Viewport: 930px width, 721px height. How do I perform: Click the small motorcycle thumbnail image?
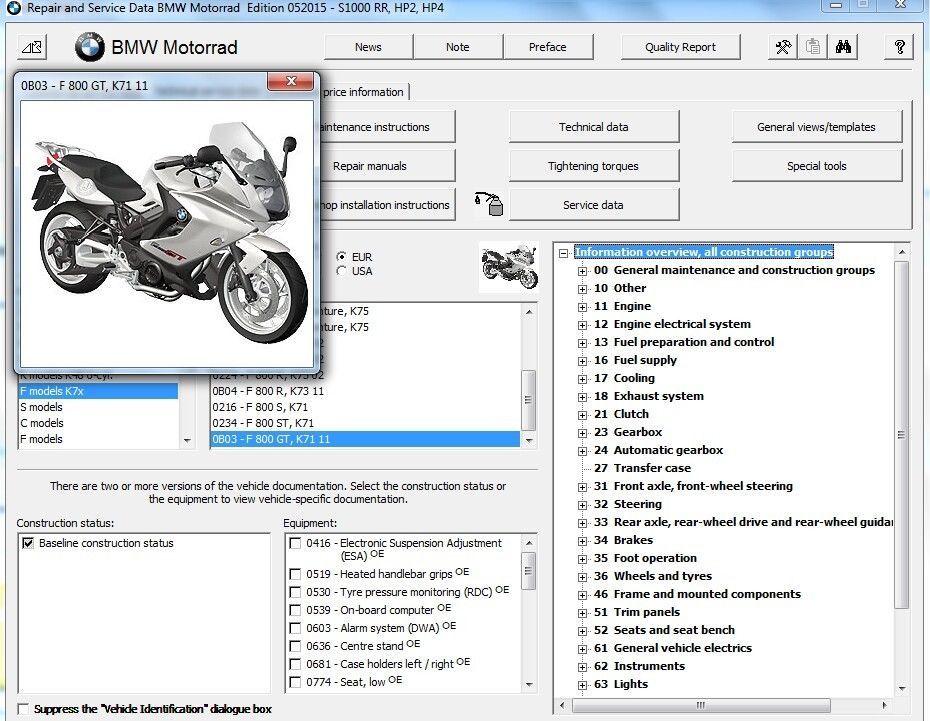pyautogui.click(x=509, y=267)
